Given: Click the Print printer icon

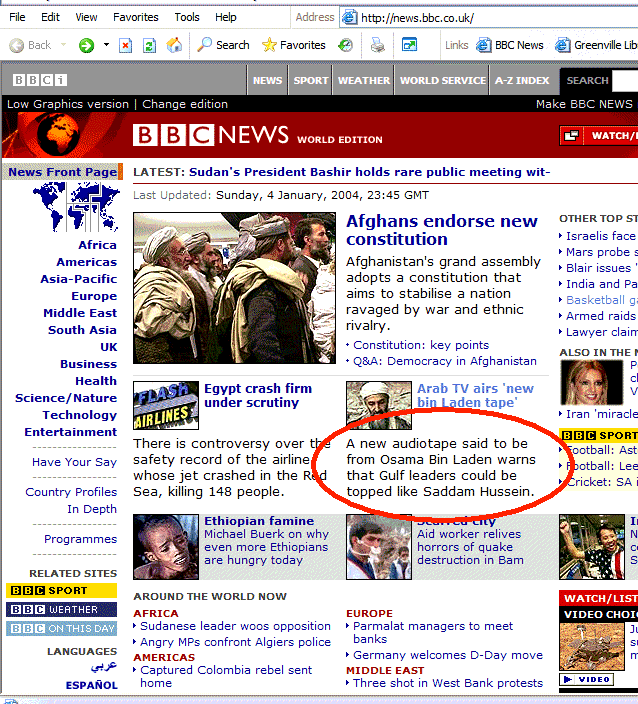Looking at the screenshot, I should click(377, 45).
